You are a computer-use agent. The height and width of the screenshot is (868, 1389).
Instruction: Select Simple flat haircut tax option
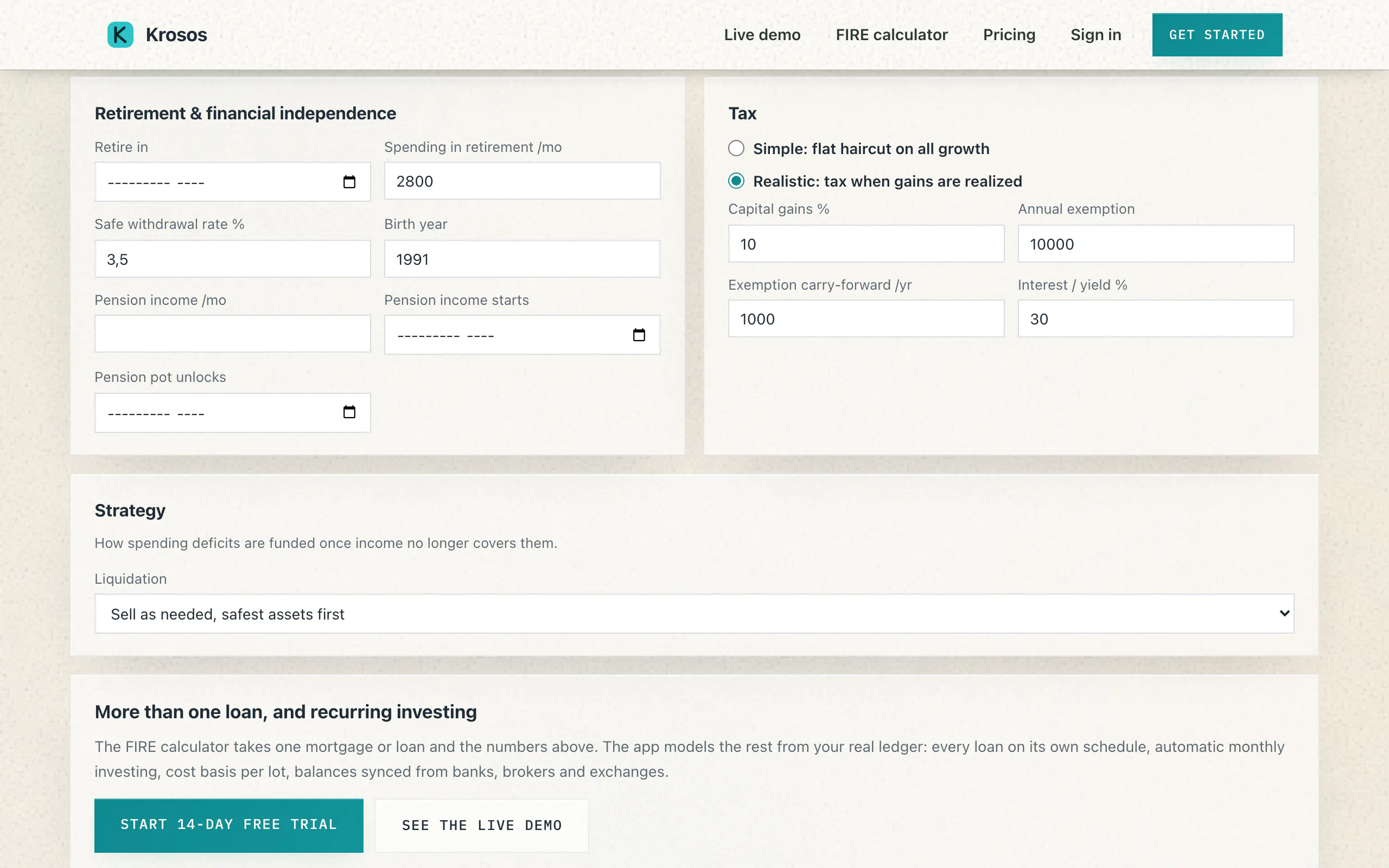point(736,149)
